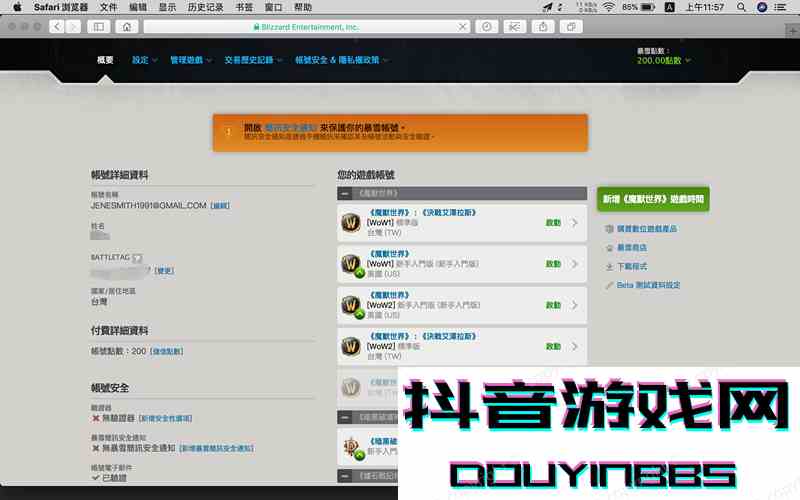Click the BattleTag help icon
The height and width of the screenshot is (500, 800).
pos(137,258)
